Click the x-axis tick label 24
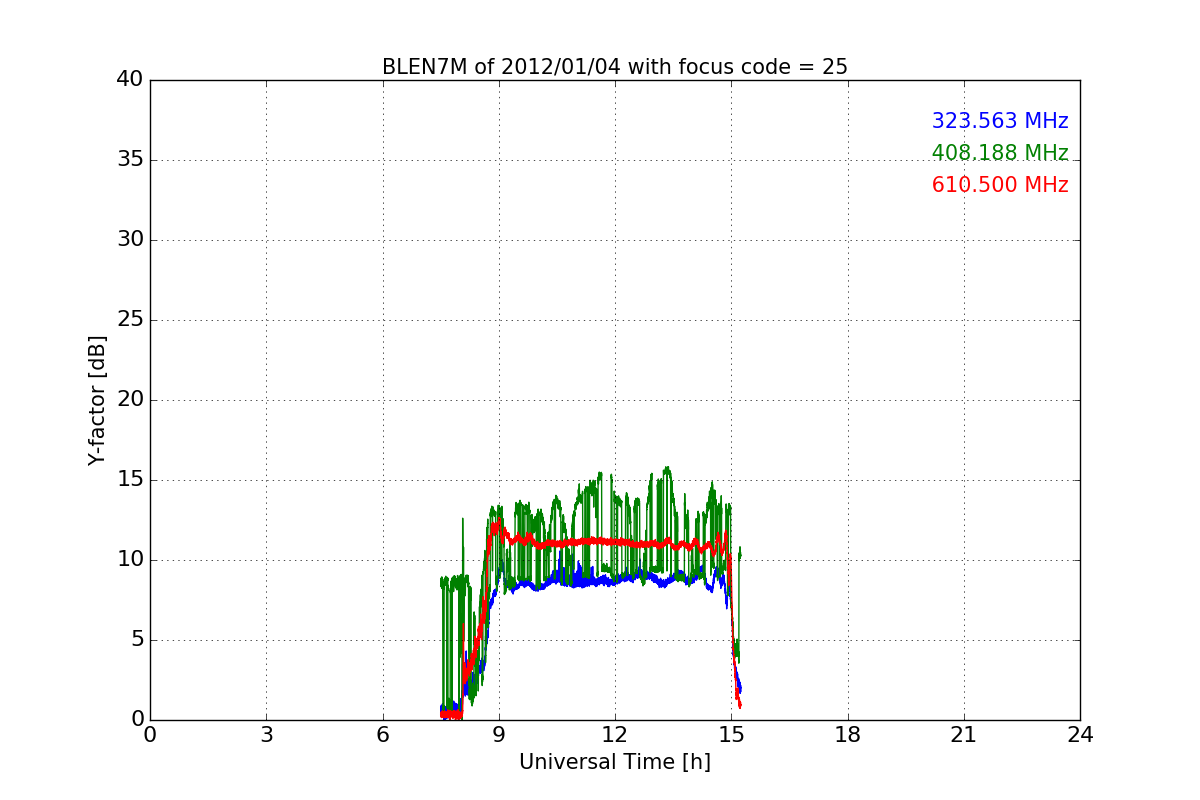The height and width of the screenshot is (800, 1200). (x=1080, y=735)
